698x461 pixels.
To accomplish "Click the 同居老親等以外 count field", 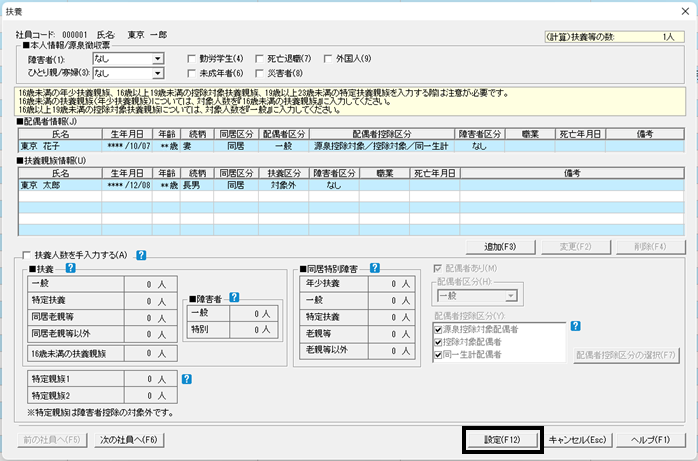I will [x=150, y=334].
